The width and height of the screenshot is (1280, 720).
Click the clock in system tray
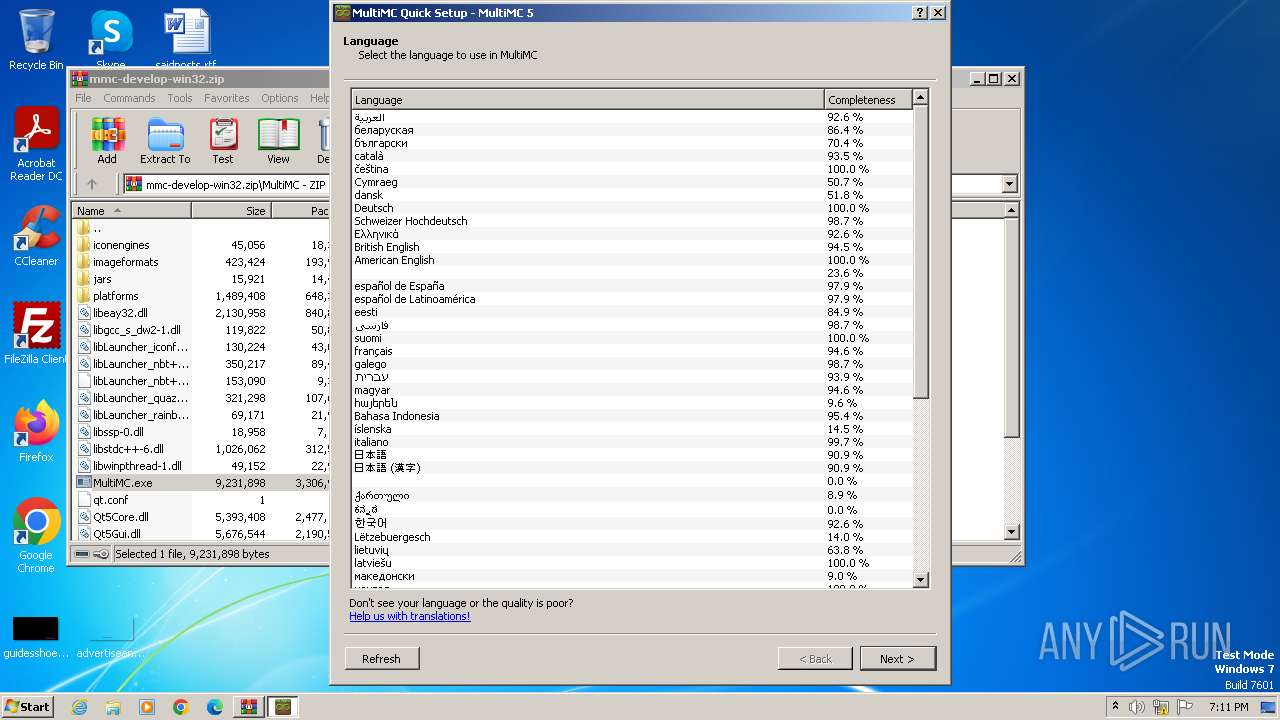coord(1228,707)
